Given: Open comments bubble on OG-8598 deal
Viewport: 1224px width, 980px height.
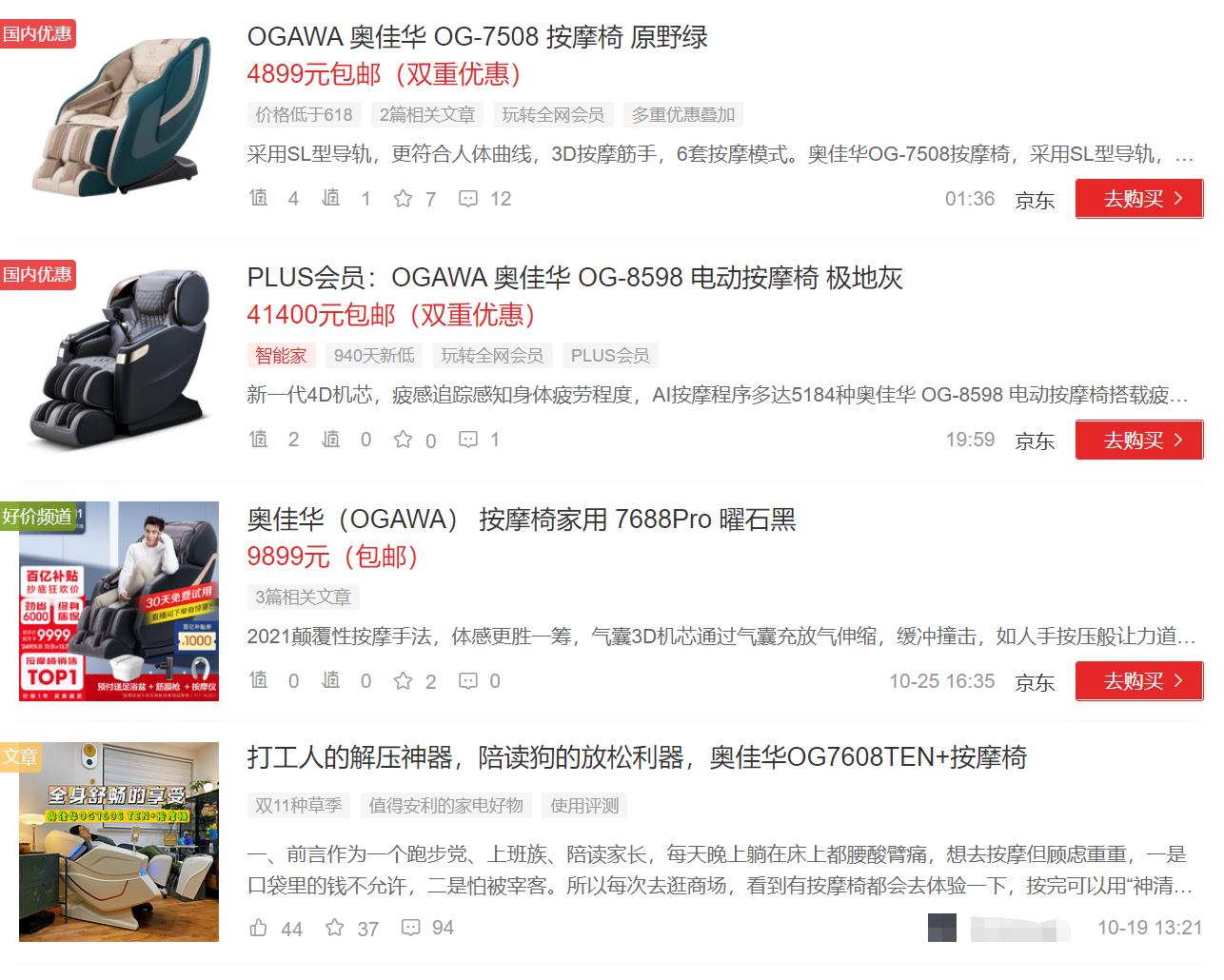Looking at the screenshot, I should coord(468,440).
